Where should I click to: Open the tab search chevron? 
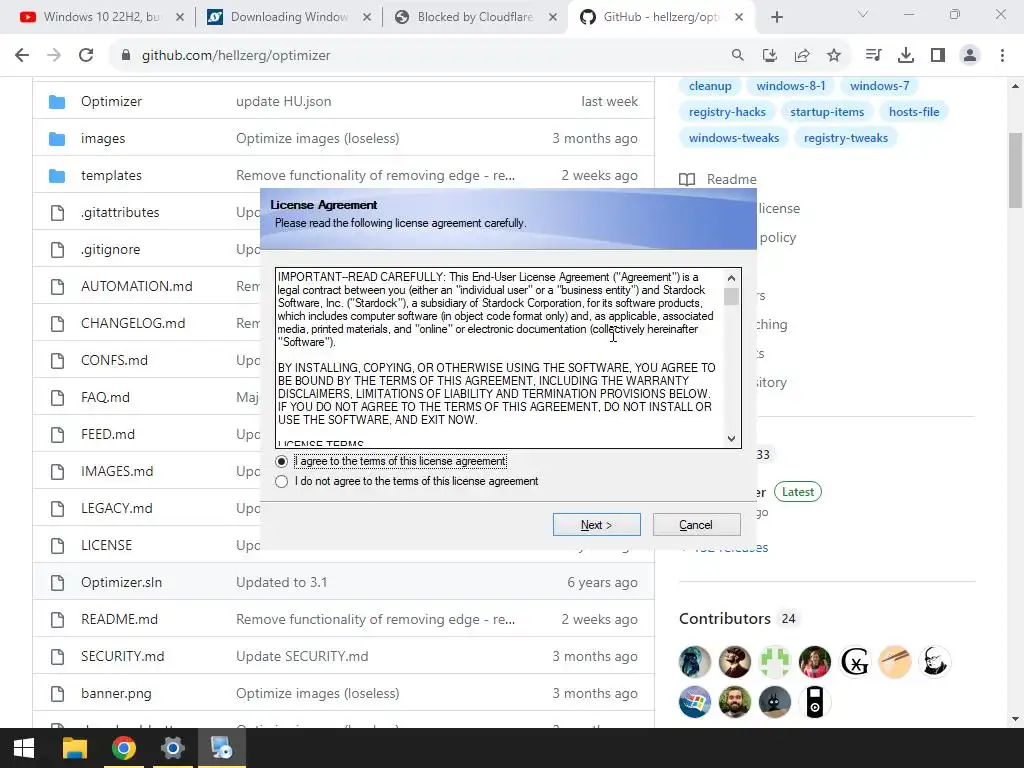click(x=863, y=14)
